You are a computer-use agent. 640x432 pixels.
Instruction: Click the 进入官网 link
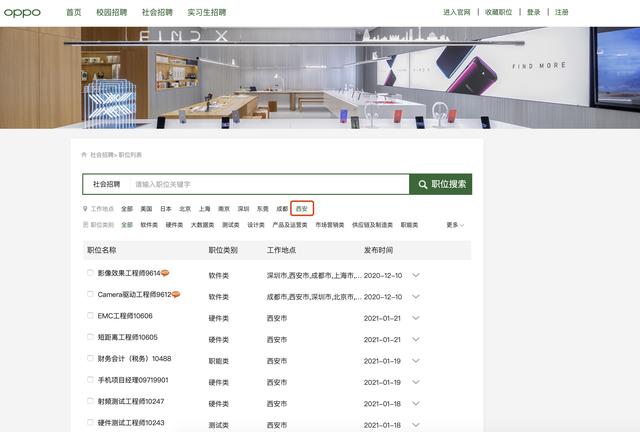457,12
